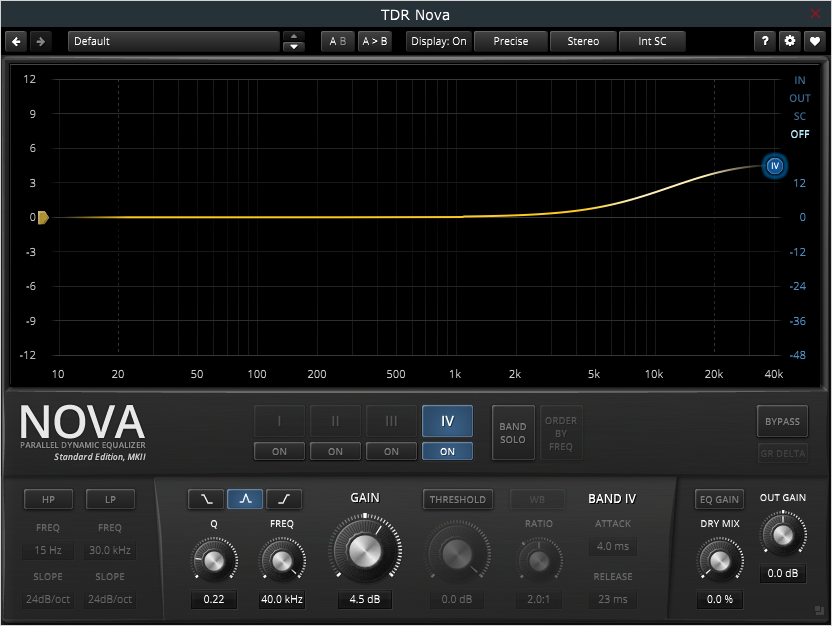This screenshot has height=626, width=832.
Task: Select the high shelf filter shape
Action: click(x=284, y=499)
